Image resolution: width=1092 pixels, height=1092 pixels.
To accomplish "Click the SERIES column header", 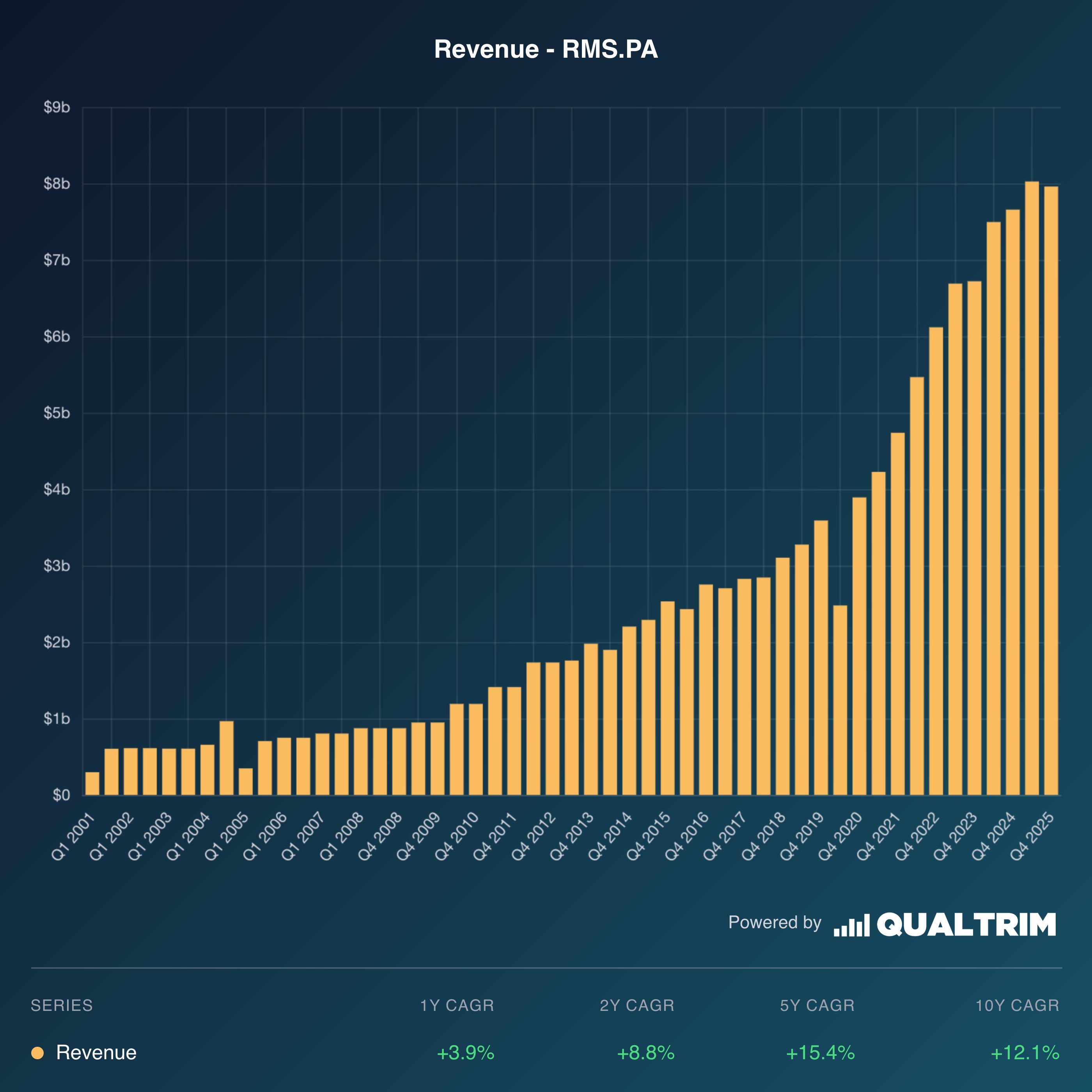I will click(x=62, y=1005).
